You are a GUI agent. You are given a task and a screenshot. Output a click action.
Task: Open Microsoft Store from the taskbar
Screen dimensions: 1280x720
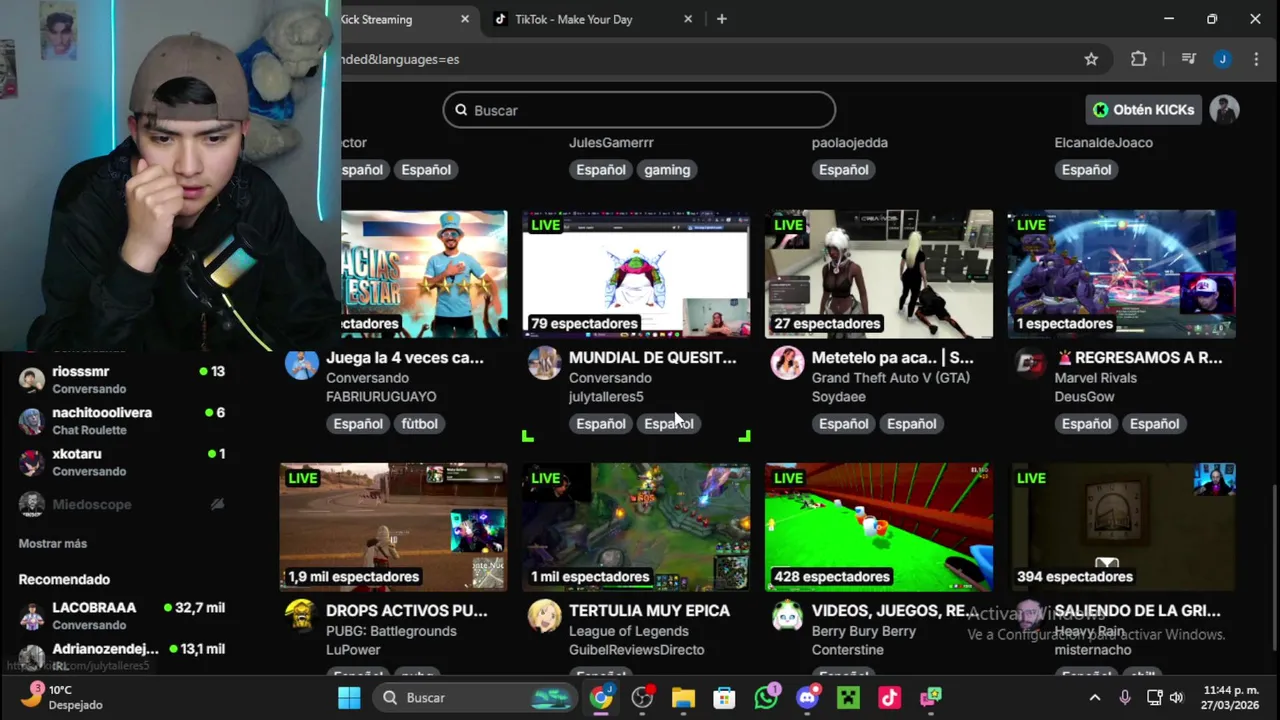[724, 697]
